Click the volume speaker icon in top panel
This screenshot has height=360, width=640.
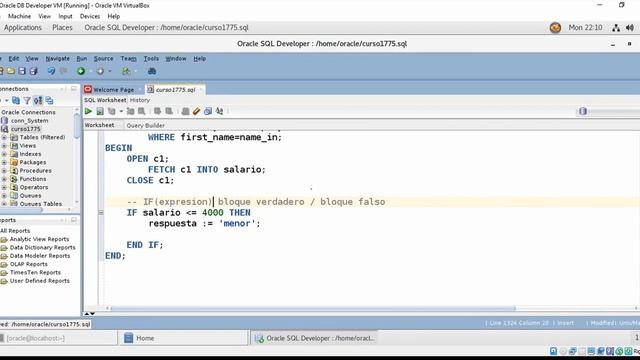pos(630,28)
